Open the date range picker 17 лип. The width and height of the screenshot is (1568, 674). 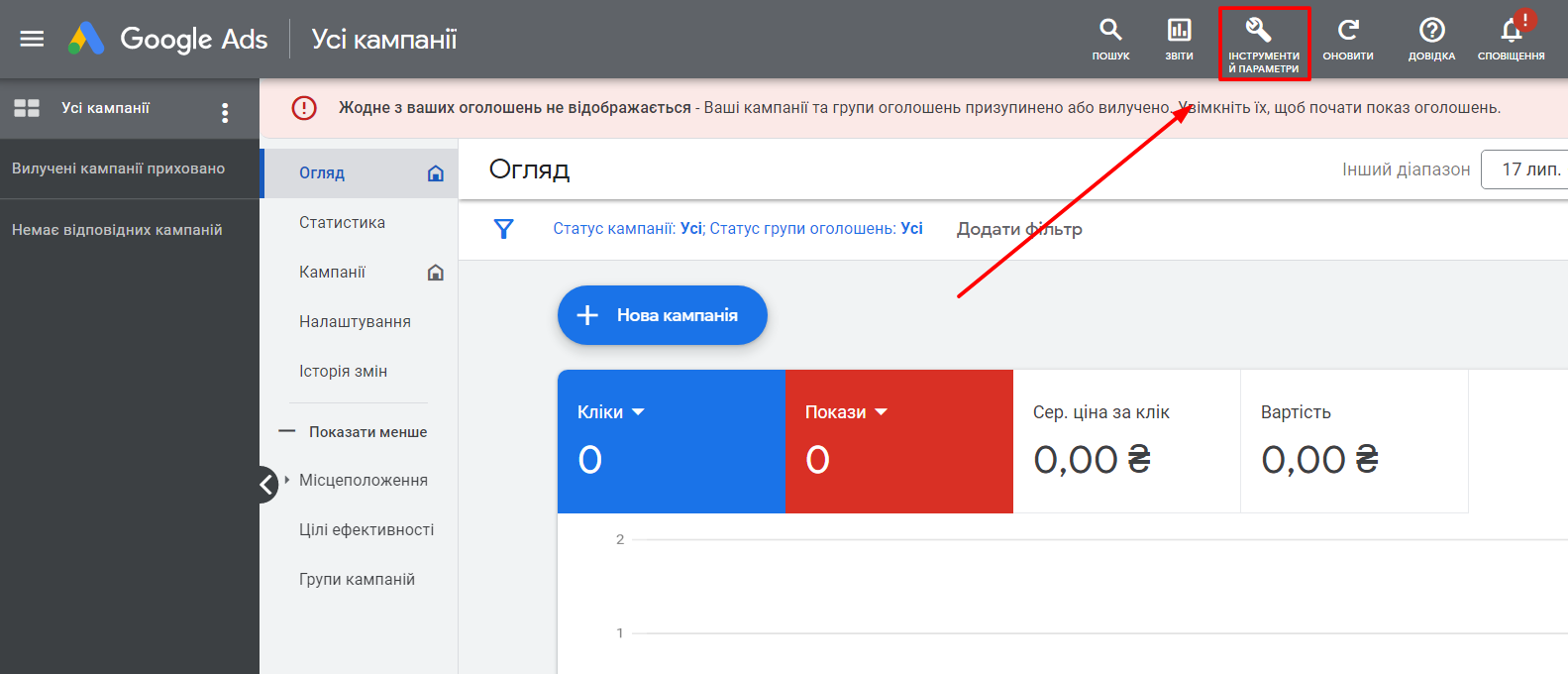coord(1525,169)
